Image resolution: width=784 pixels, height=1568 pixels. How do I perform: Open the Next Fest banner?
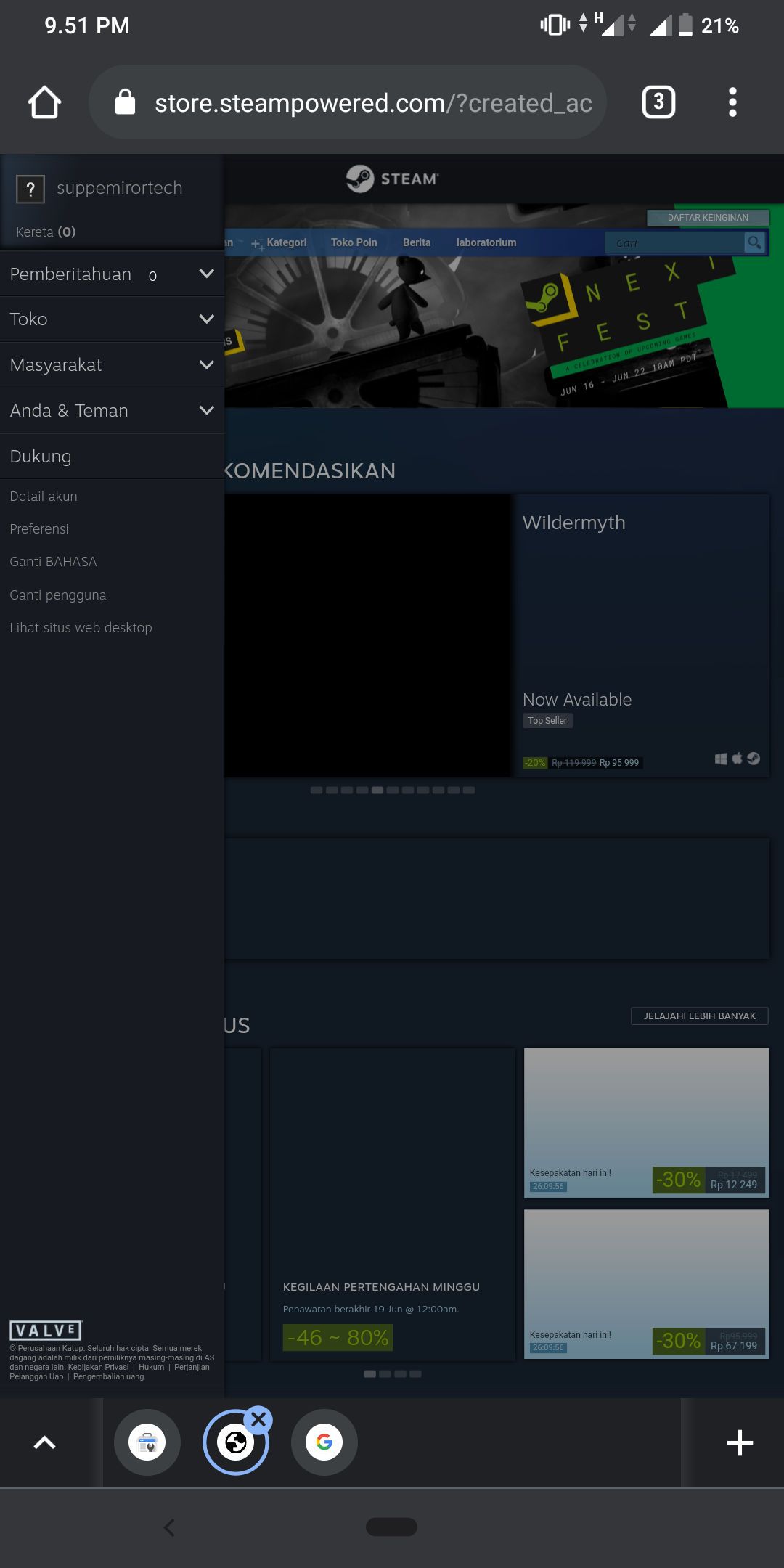[x=504, y=332]
